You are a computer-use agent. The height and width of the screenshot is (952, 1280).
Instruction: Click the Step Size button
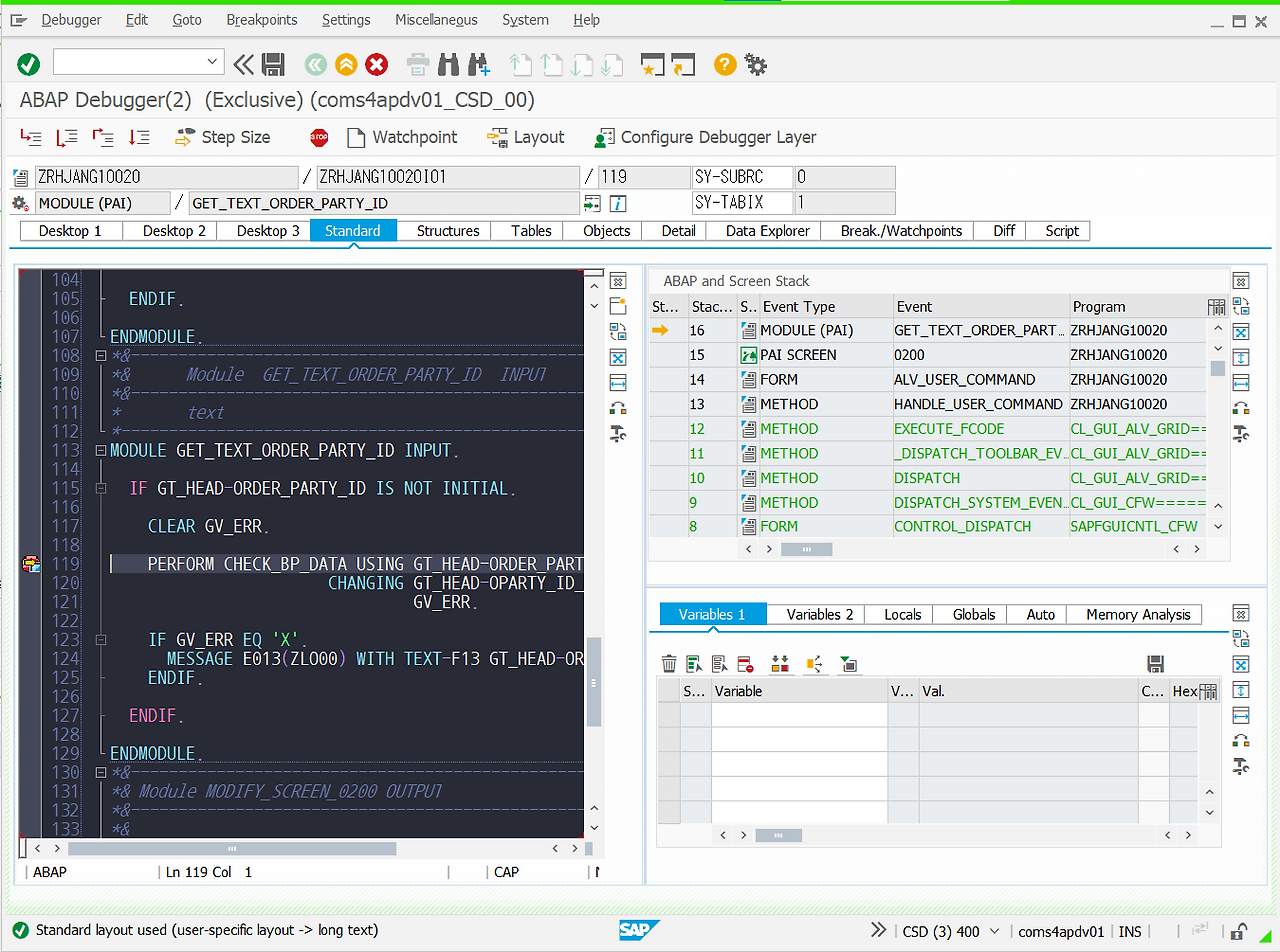(x=222, y=137)
